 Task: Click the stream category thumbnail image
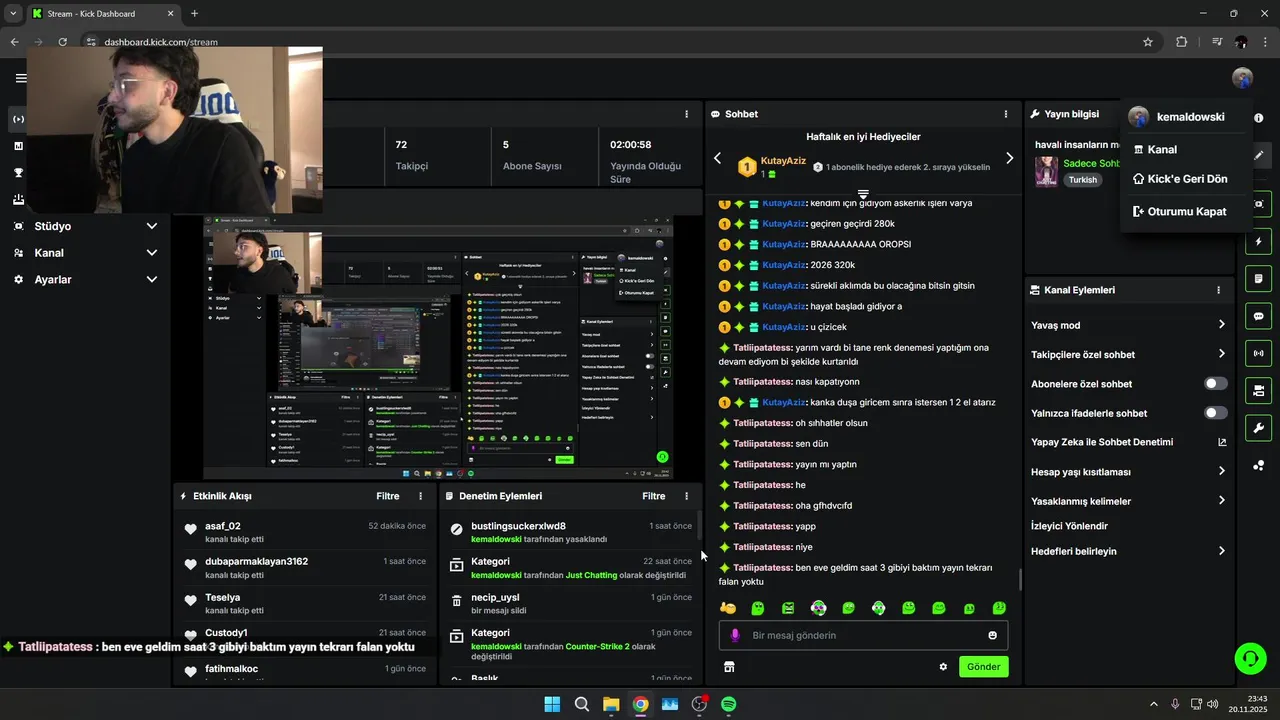click(1046, 171)
